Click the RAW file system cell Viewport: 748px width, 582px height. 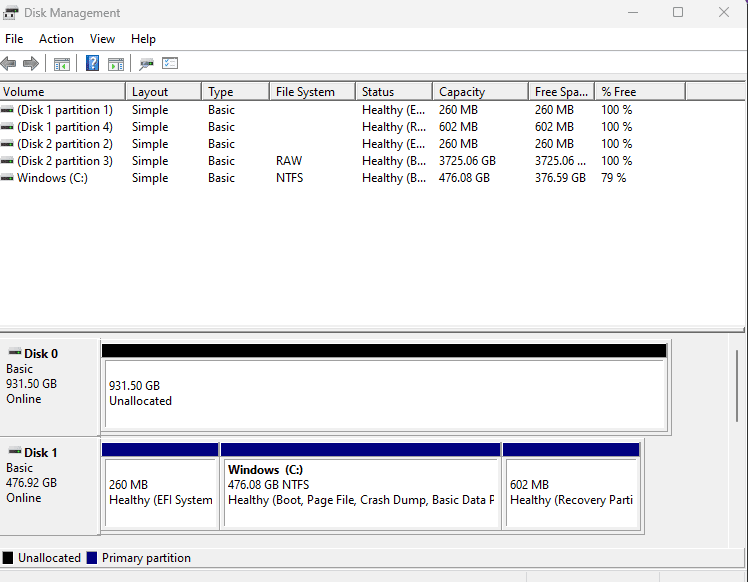tap(289, 161)
